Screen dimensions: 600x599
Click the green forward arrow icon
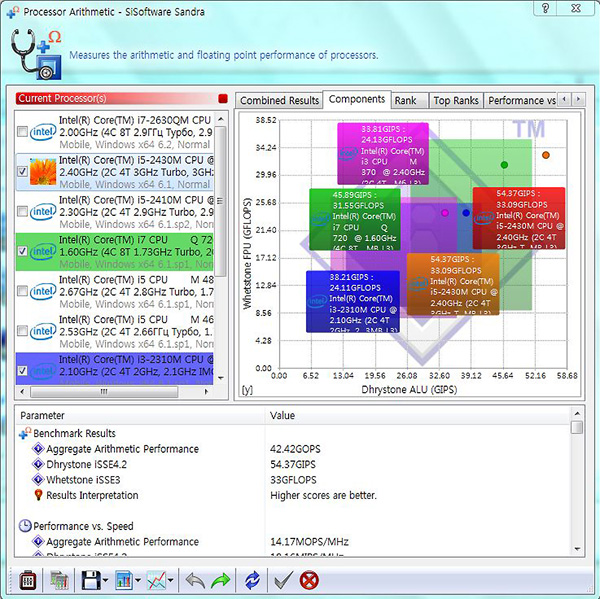[220, 581]
